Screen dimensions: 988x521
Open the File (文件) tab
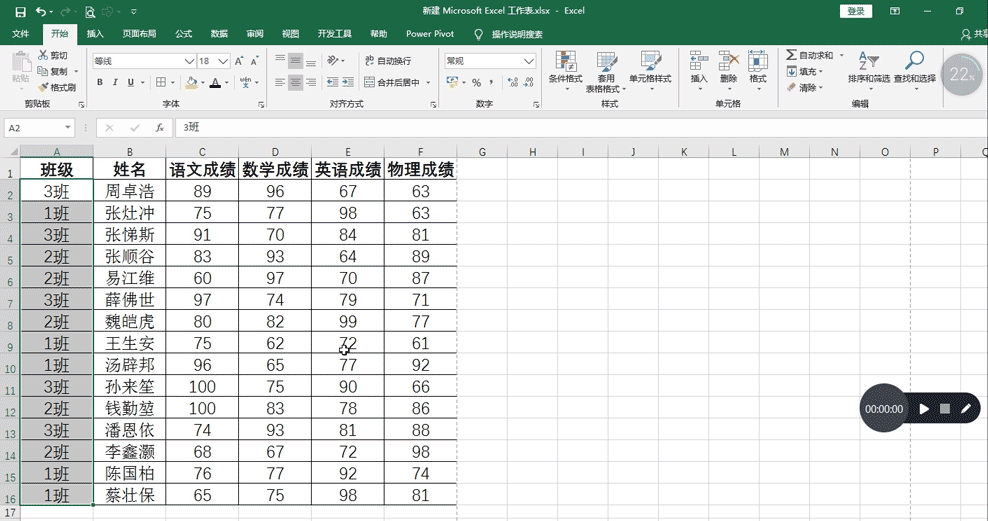21,34
